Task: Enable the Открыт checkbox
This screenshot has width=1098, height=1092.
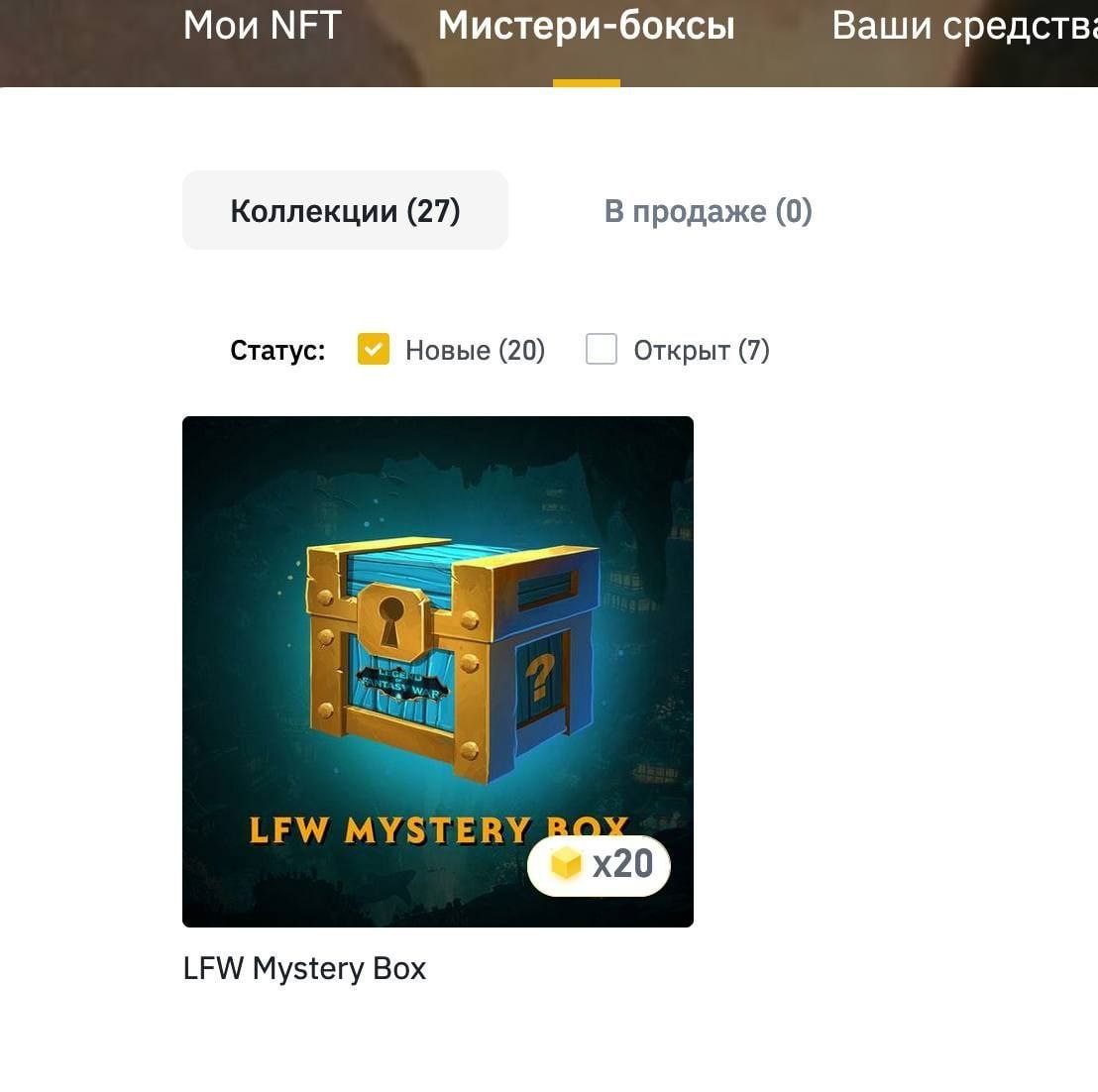Action: (601, 349)
